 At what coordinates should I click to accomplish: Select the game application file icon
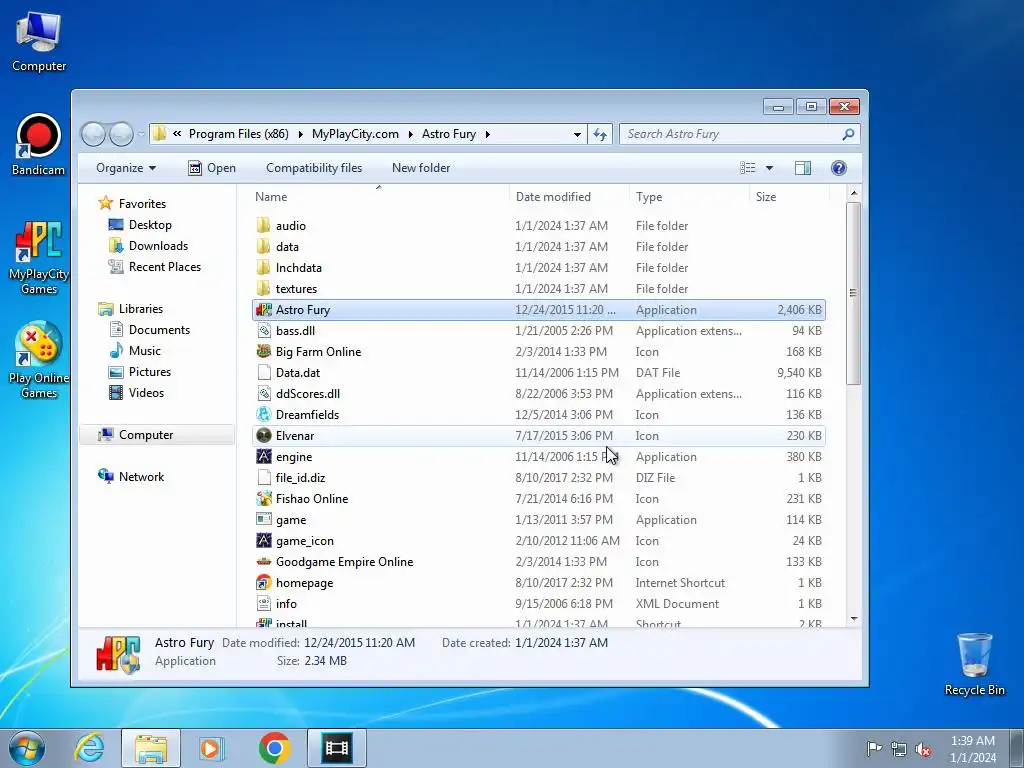(264, 520)
